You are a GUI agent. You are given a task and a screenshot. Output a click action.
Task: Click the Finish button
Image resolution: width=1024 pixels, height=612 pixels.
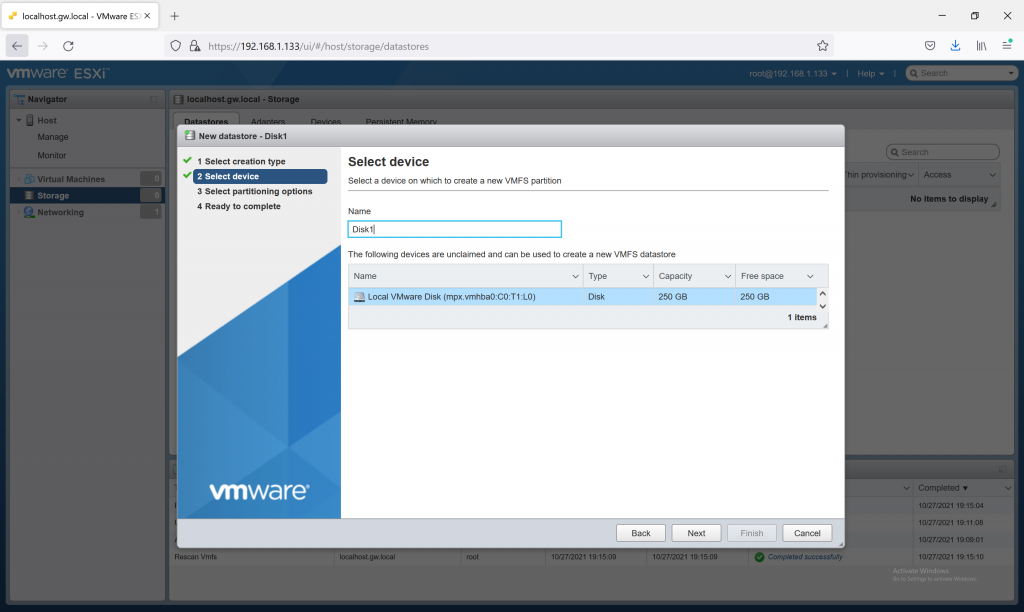coord(752,533)
